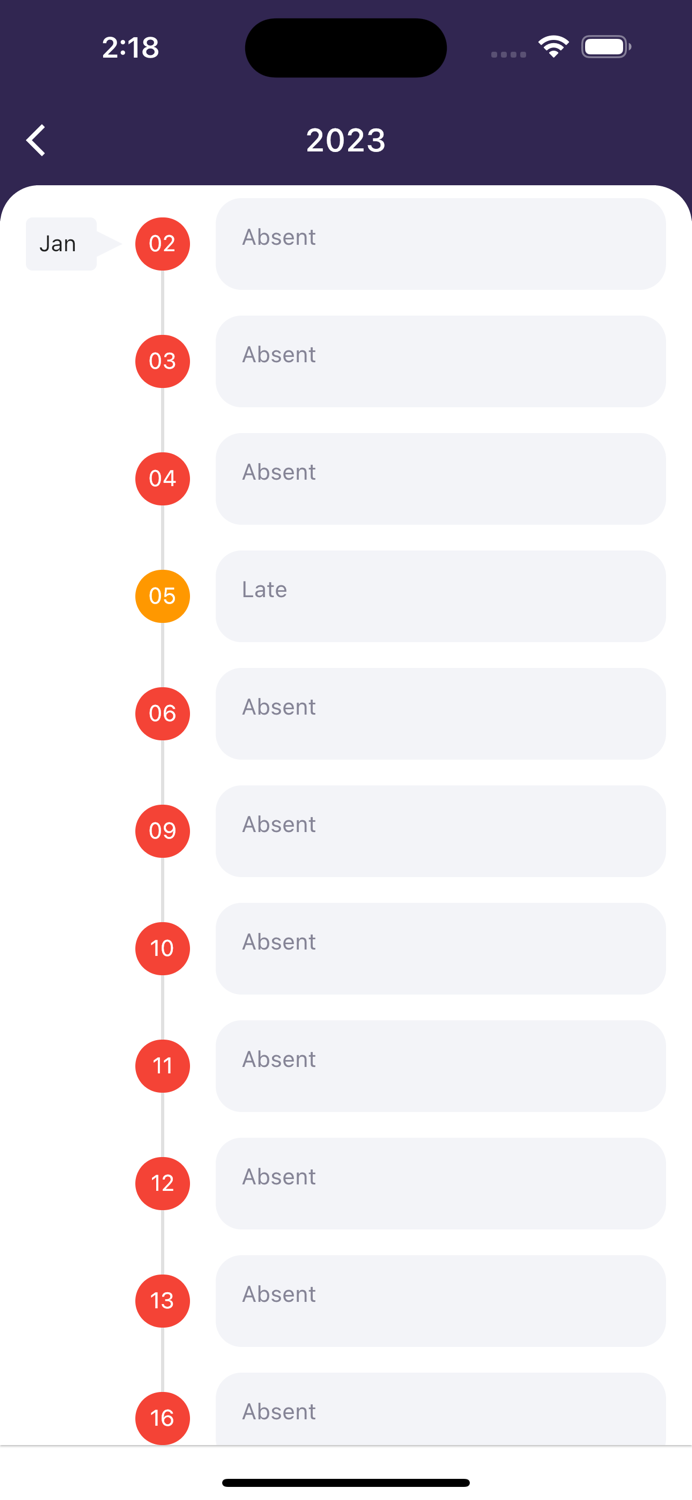The width and height of the screenshot is (692, 1500).
Task: Select the date badge 03 in the timeline
Action: pos(162,361)
